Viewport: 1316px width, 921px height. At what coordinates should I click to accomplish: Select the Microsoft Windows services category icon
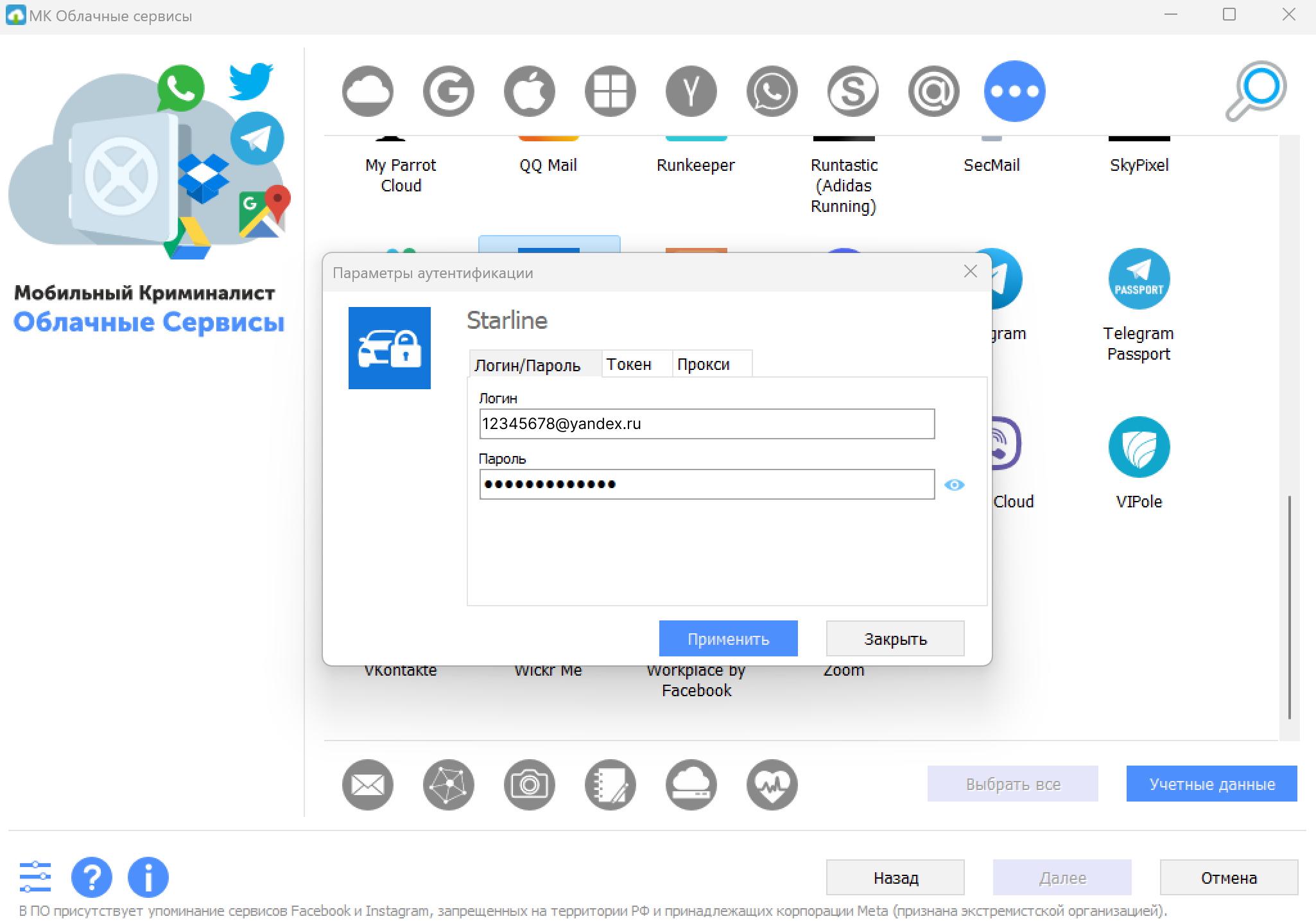point(610,91)
